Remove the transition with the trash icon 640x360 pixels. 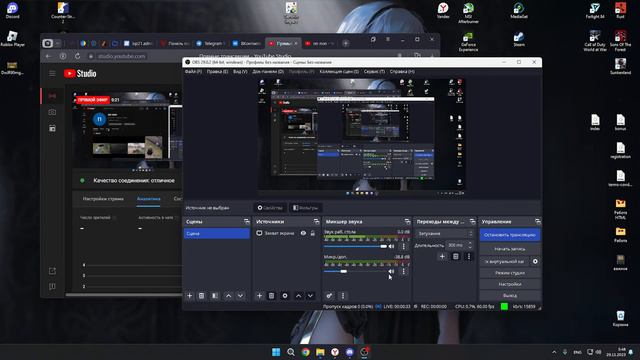click(x=456, y=256)
